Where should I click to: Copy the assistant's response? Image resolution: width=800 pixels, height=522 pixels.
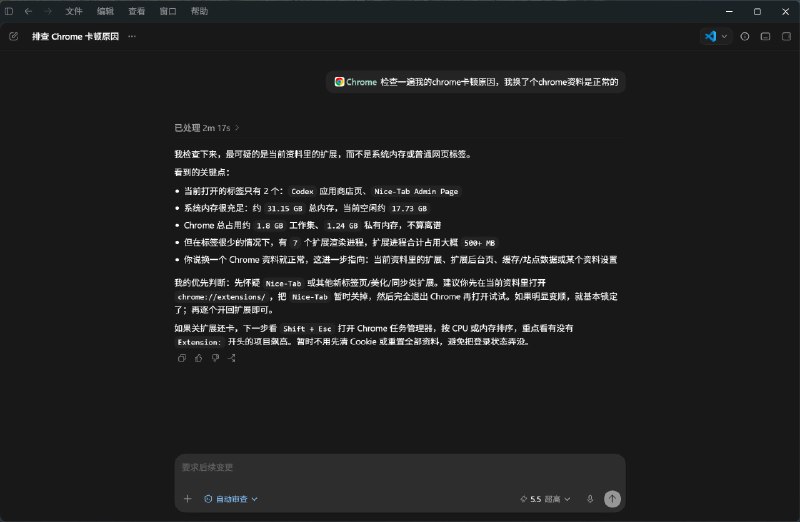pos(182,358)
